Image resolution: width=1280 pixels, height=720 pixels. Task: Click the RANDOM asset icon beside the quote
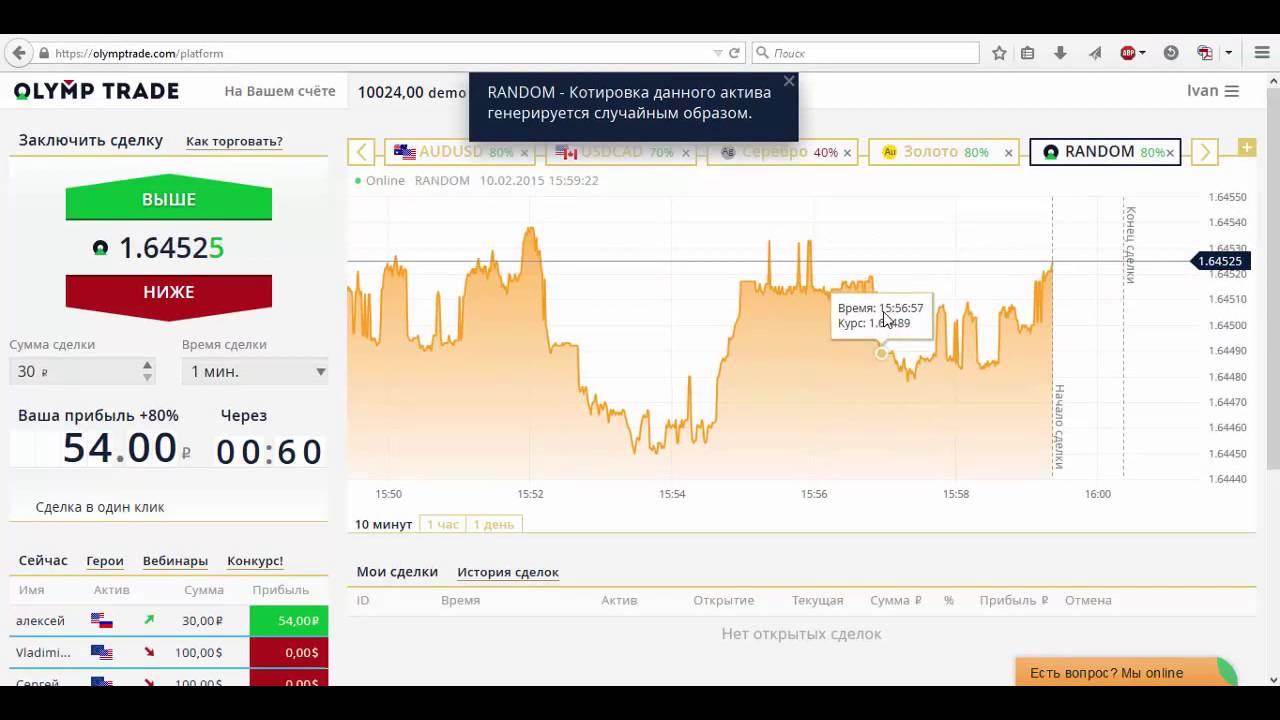(x=100, y=248)
